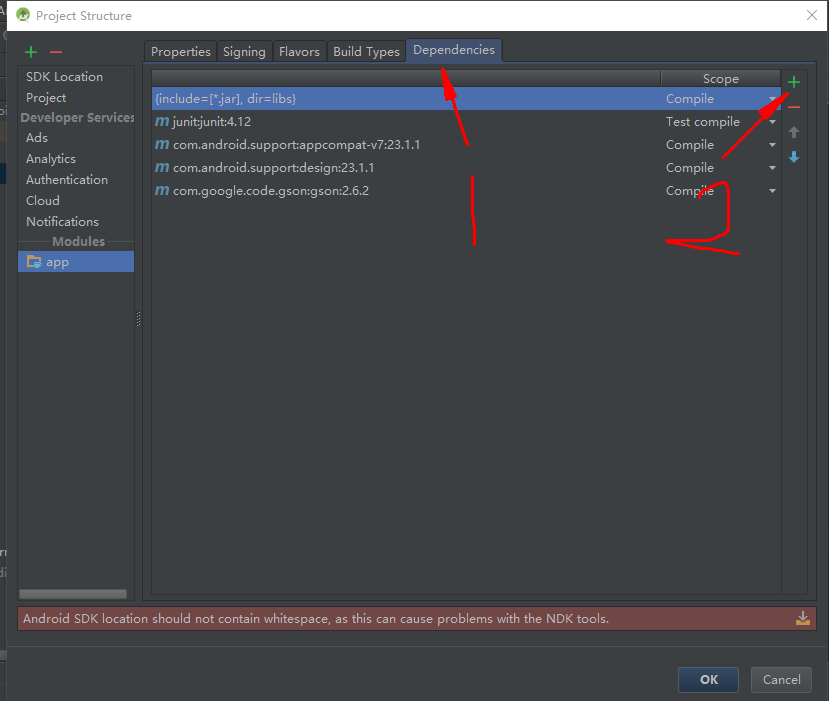Remove selected dependency using the red minus icon
Viewport: 829px width, 701px height.
coord(793,105)
